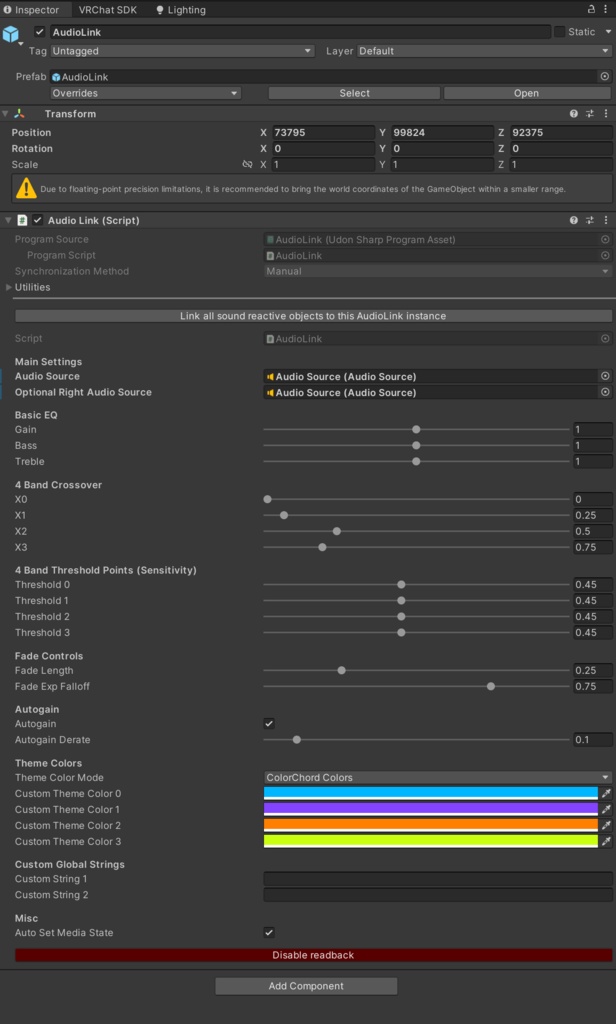Viewport: 616px width, 1024px height.
Task: Click the Disable readback button
Action: click(308, 955)
